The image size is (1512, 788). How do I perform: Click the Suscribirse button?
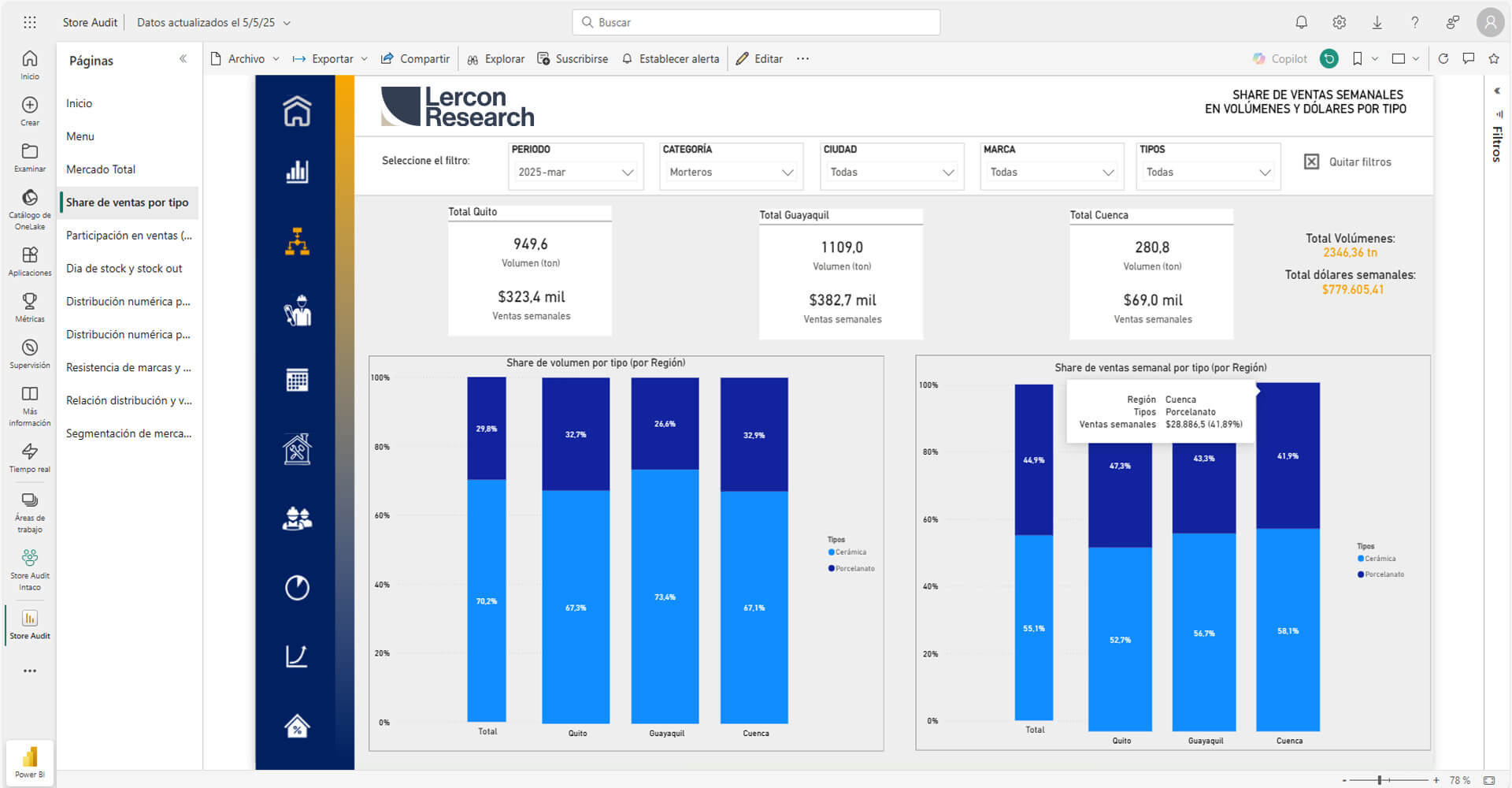[573, 58]
